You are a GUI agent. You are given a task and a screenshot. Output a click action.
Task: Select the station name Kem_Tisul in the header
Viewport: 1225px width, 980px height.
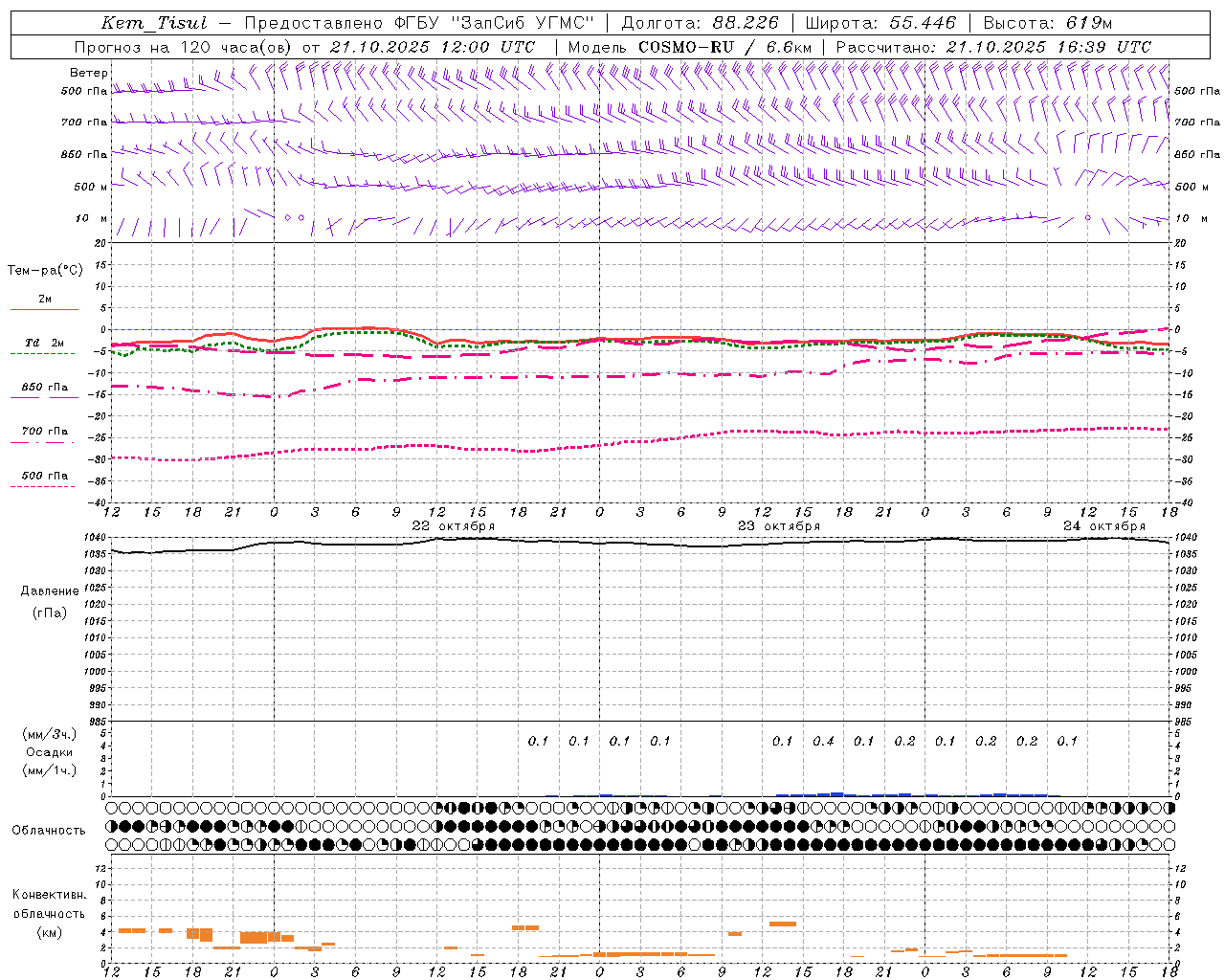tap(153, 23)
